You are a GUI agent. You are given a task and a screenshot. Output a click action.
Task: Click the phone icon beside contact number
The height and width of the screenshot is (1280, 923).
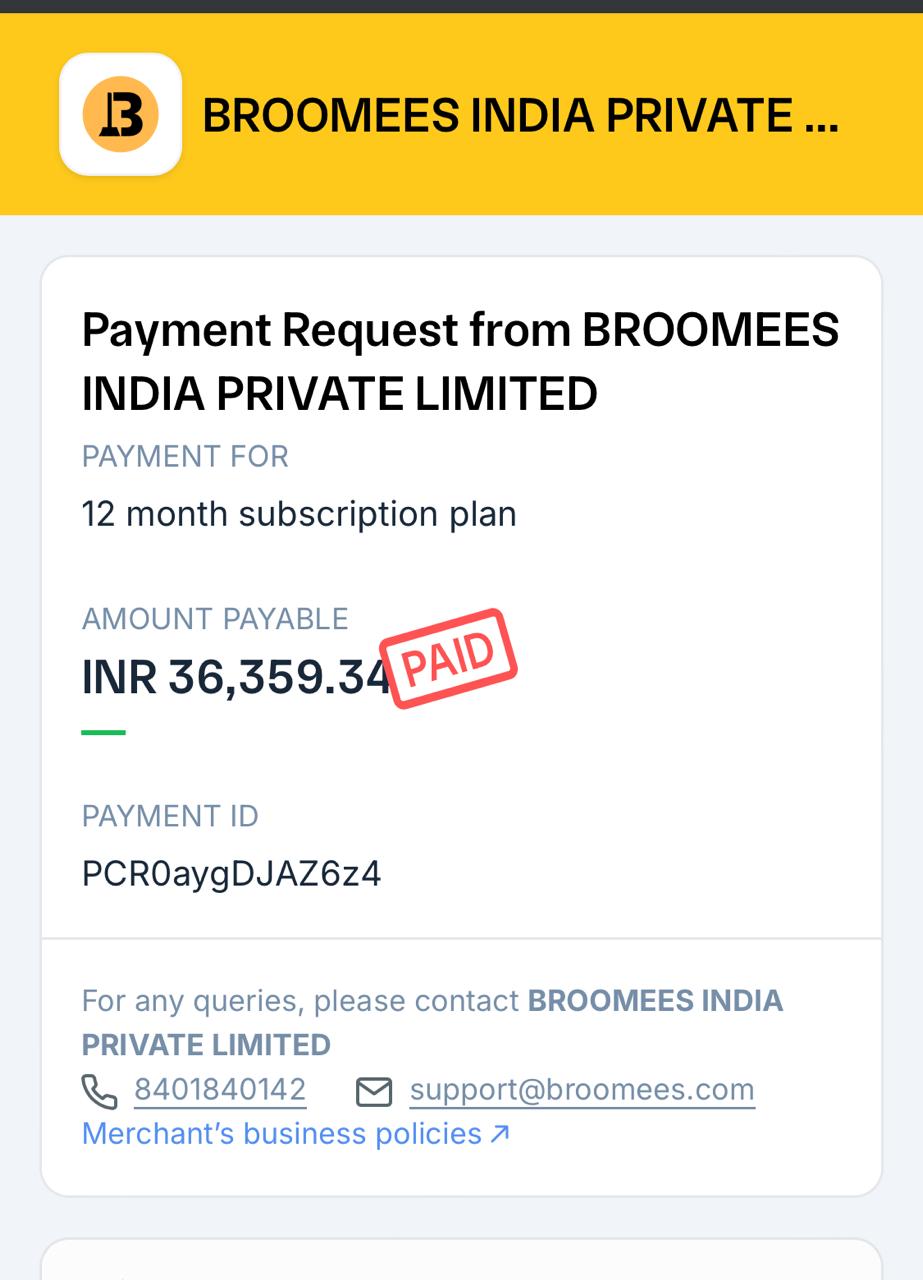coord(99,1091)
